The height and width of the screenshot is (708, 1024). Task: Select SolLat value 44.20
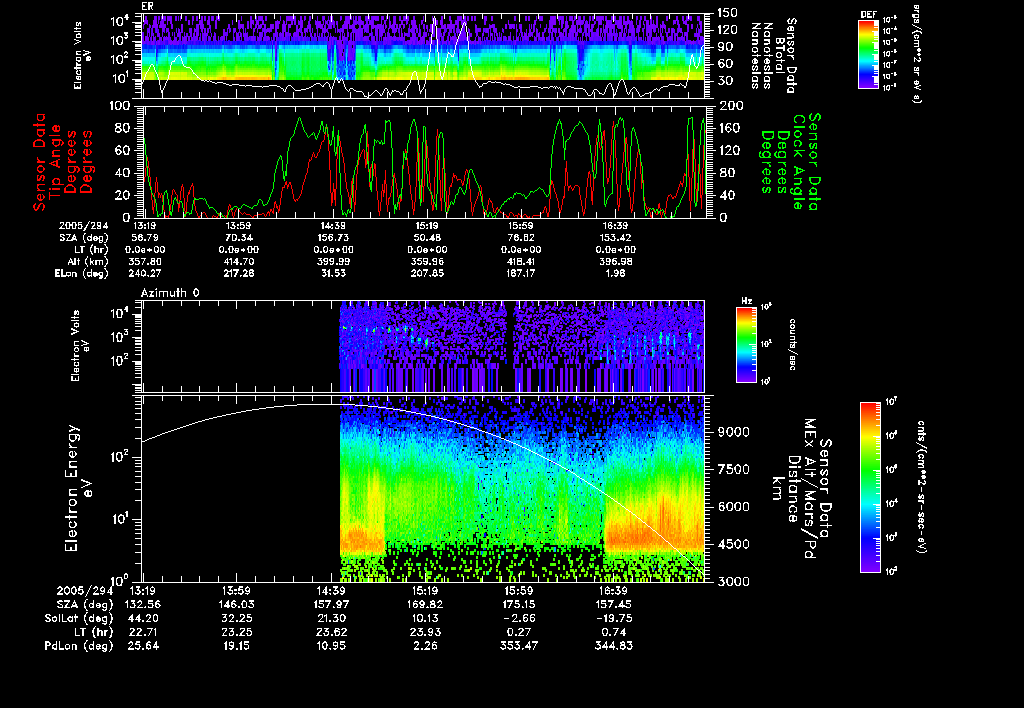pyautogui.click(x=143, y=618)
